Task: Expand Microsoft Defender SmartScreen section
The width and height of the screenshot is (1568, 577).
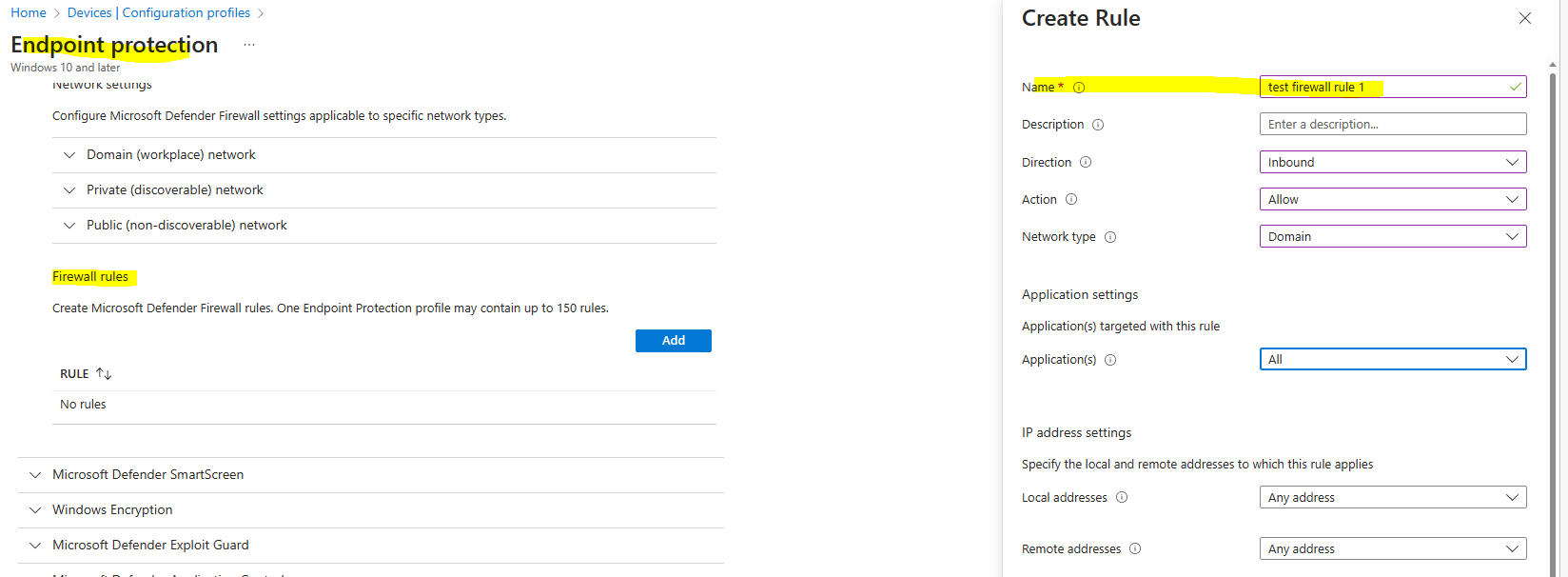Action: 371,474
